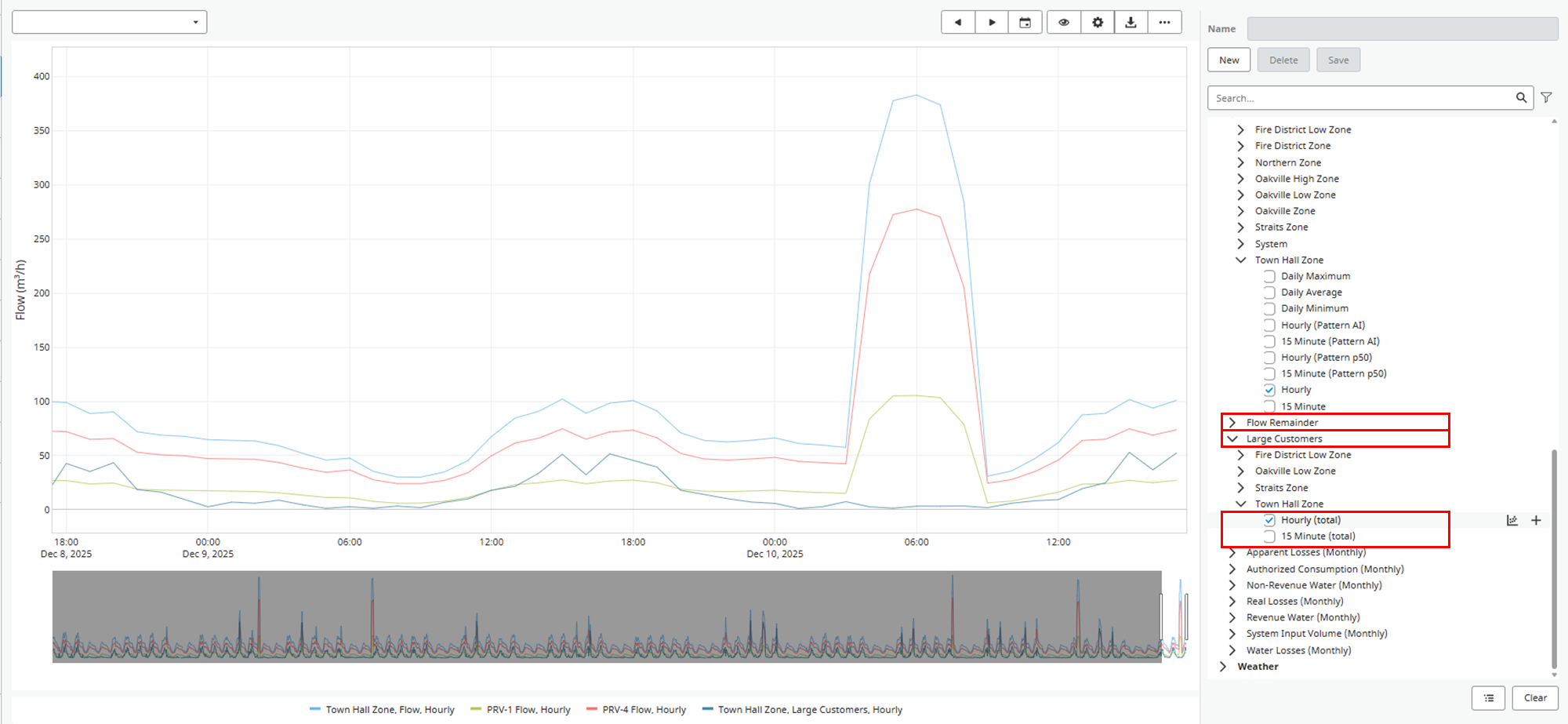Click the filter funnel icon beside search

click(x=1546, y=98)
